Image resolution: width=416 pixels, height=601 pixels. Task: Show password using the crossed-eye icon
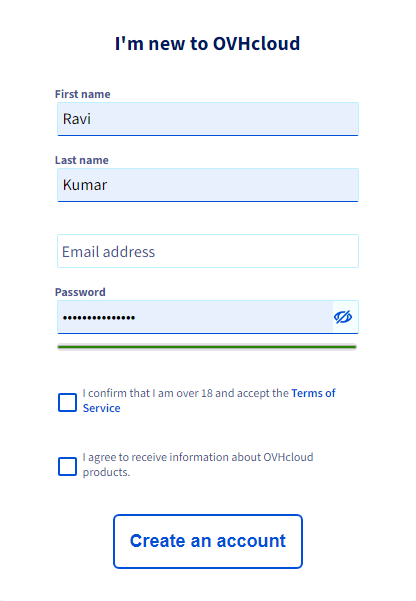343,317
